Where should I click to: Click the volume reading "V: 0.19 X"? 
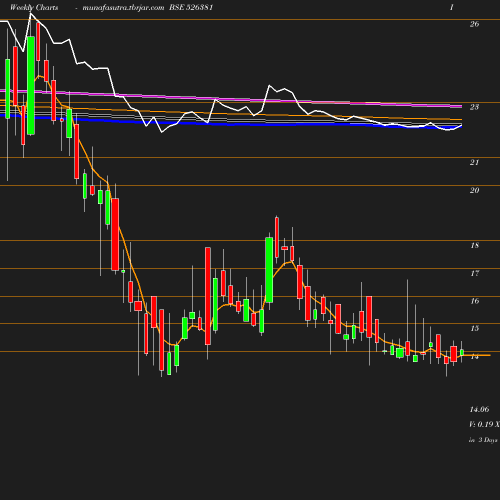click(x=484, y=424)
